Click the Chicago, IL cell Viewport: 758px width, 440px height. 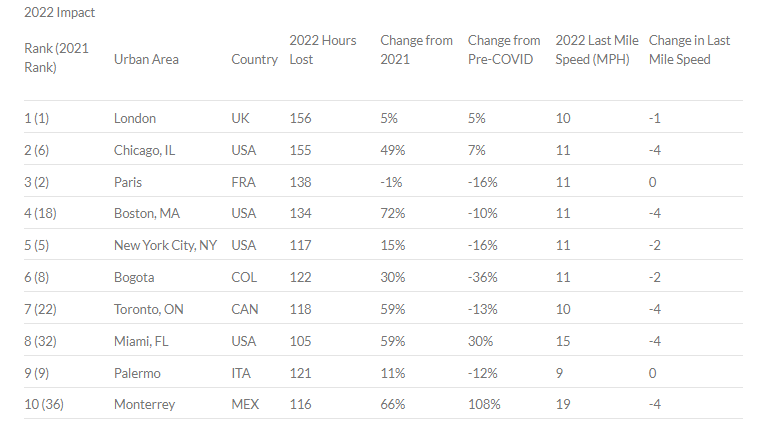145,150
